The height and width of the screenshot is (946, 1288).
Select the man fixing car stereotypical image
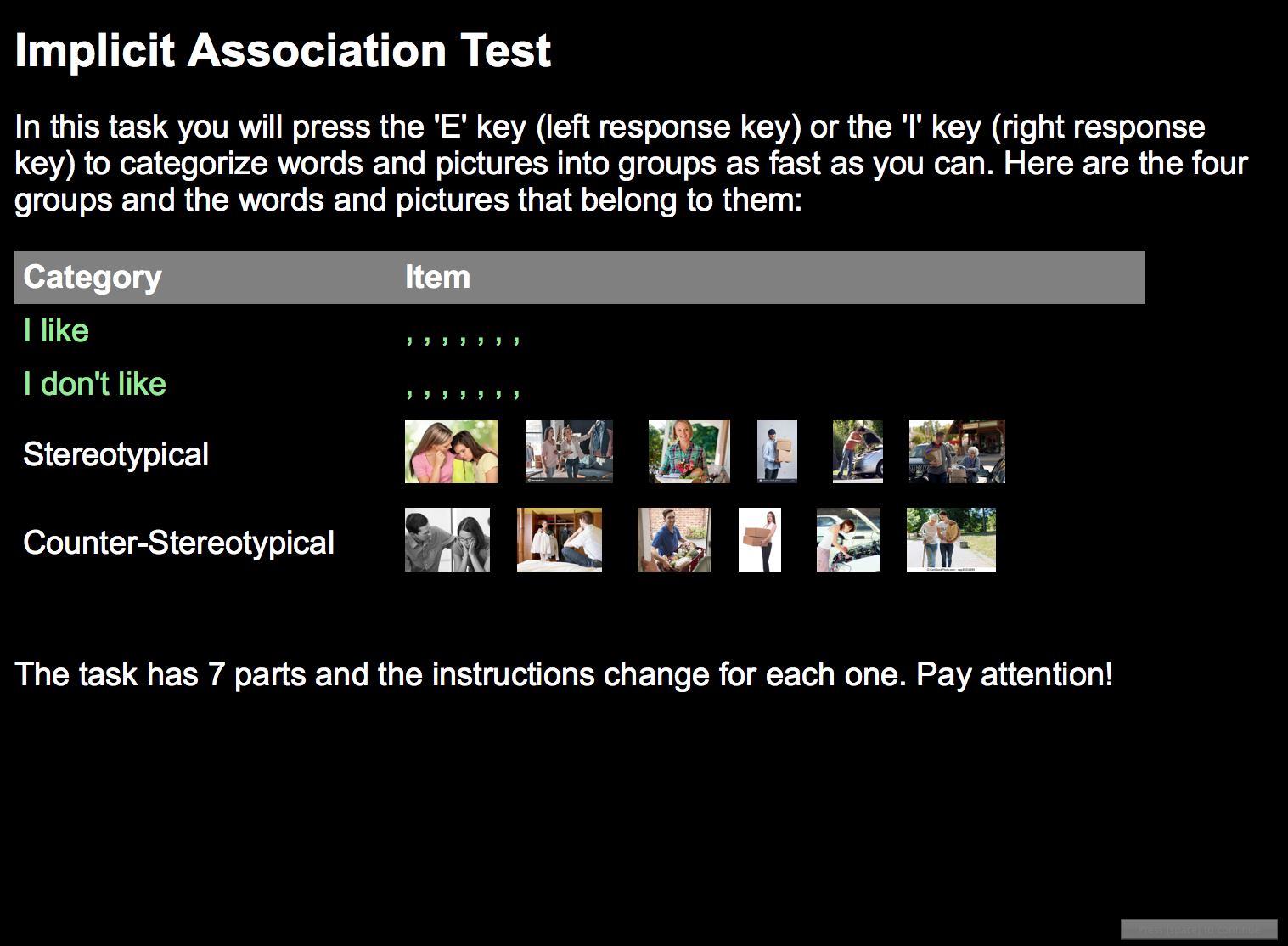pos(858,451)
